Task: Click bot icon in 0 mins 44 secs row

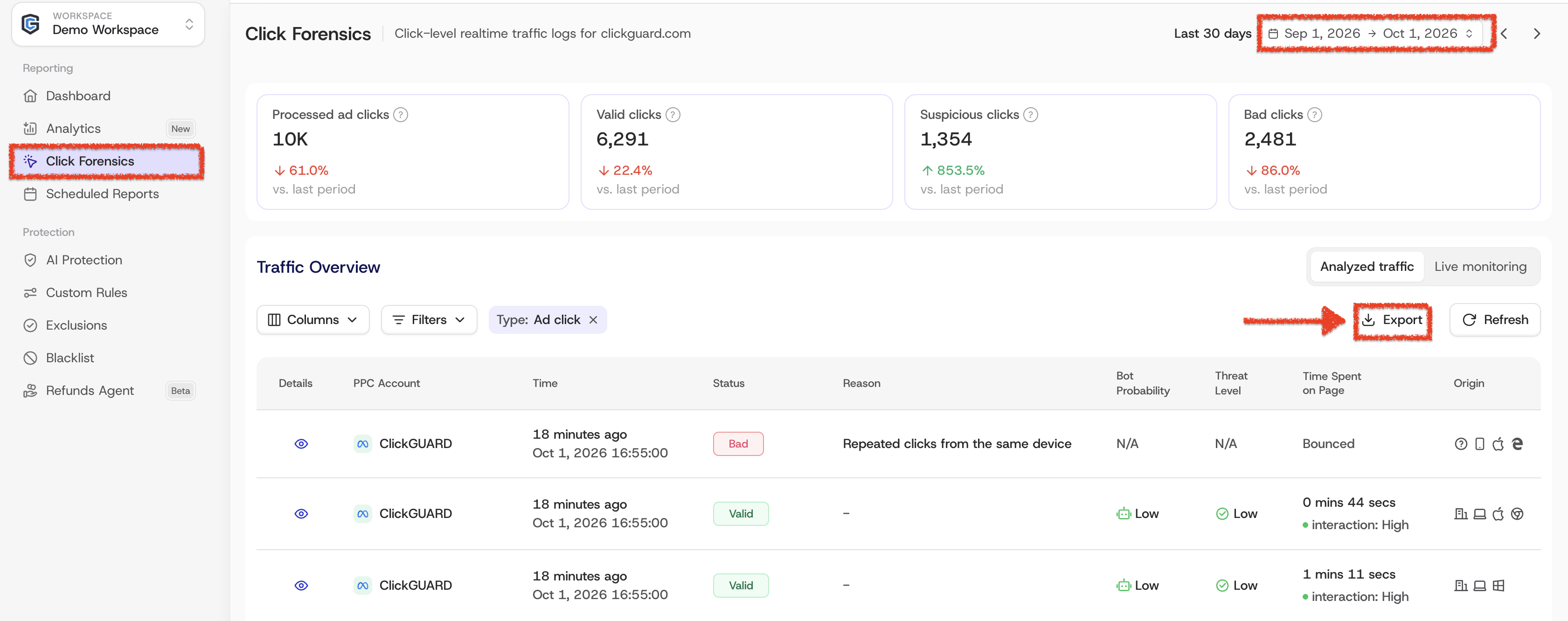Action: tap(1123, 514)
